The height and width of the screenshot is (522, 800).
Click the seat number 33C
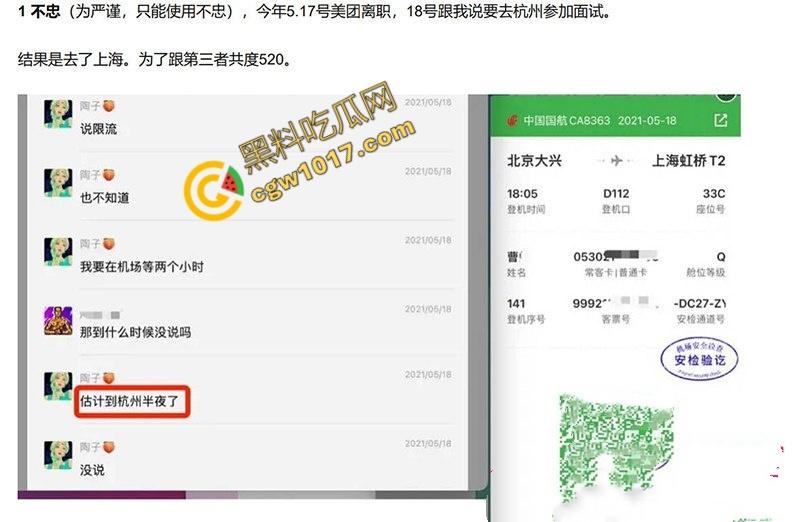713,193
